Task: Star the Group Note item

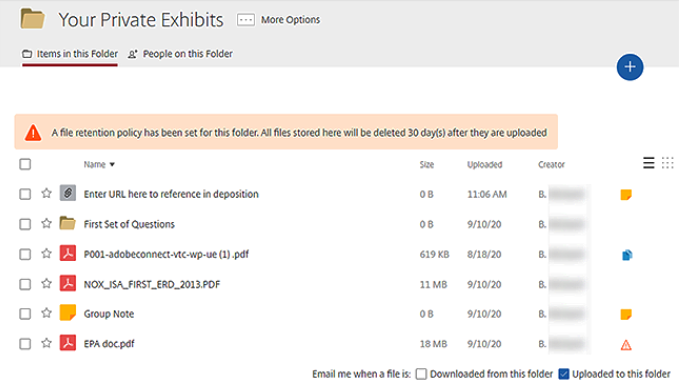Action: 46,313
